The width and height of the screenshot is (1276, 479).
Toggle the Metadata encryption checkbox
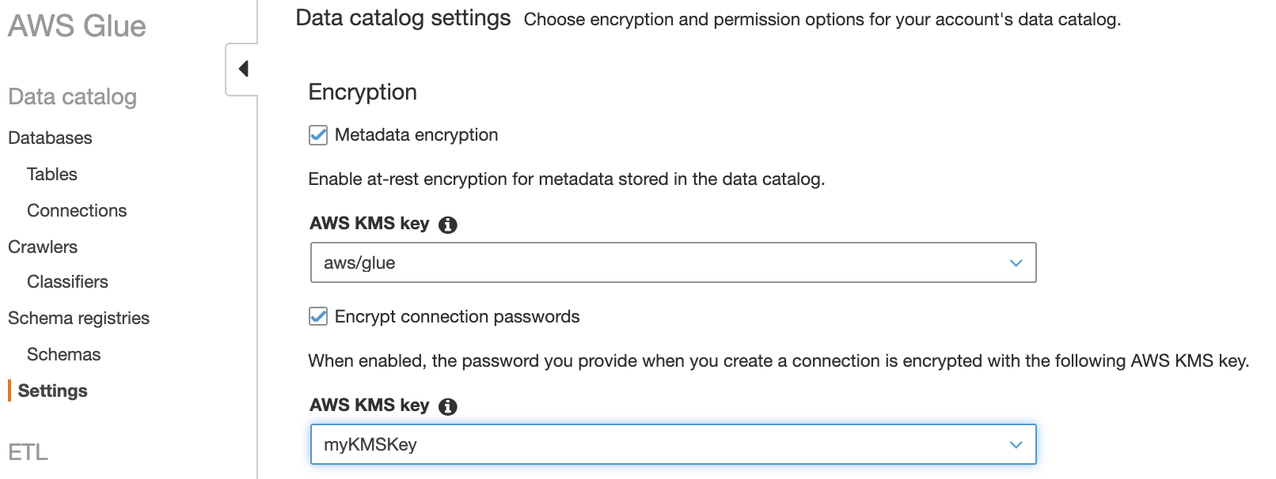click(x=318, y=135)
